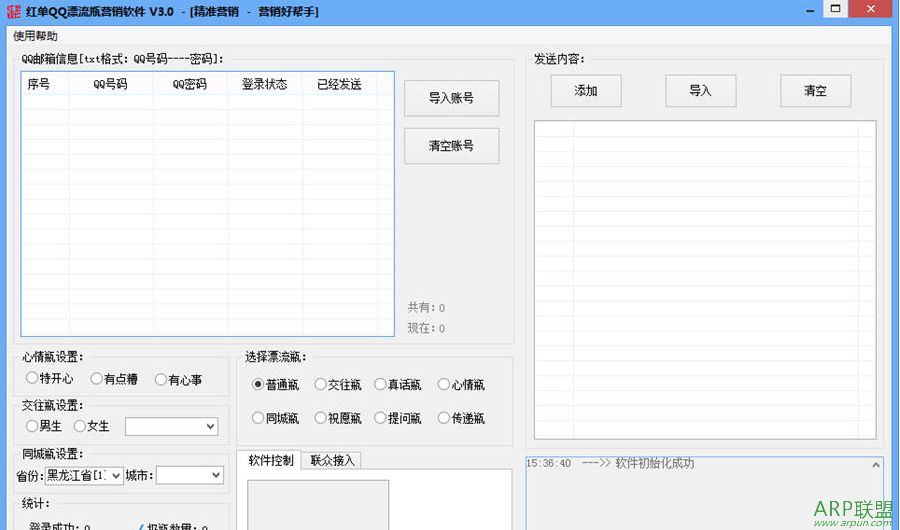900x530 pixels.
Task: Select 特开心 mood option
Action: pyautogui.click(x=32, y=379)
